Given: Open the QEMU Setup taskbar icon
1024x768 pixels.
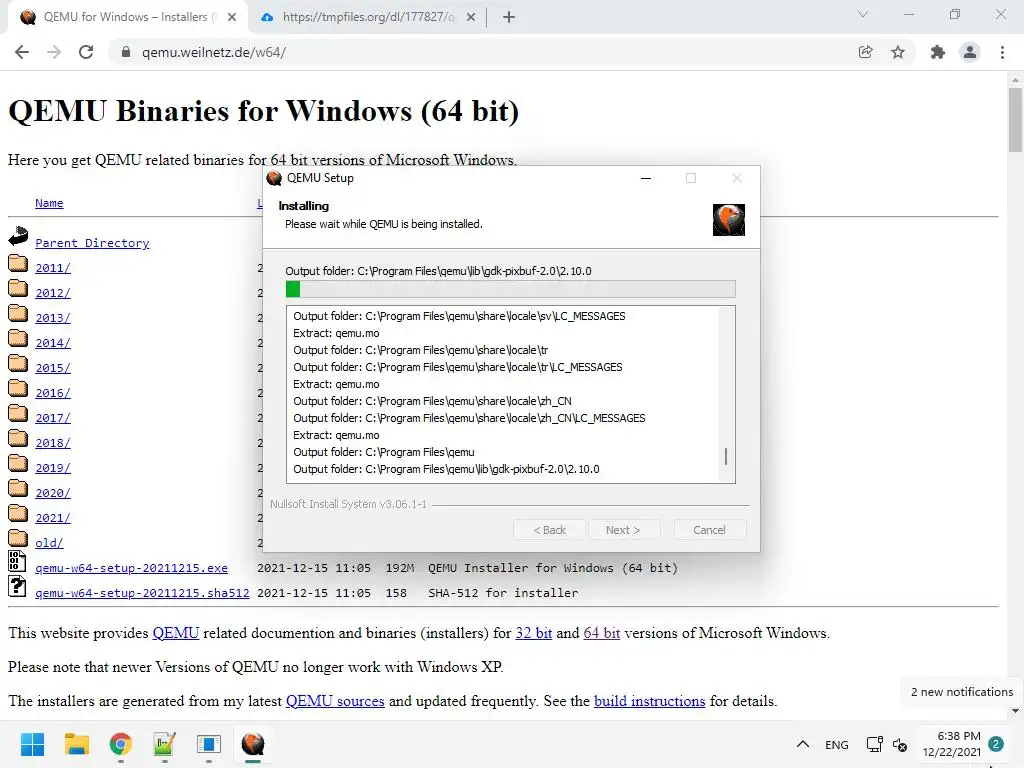Looking at the screenshot, I should coord(253,744).
